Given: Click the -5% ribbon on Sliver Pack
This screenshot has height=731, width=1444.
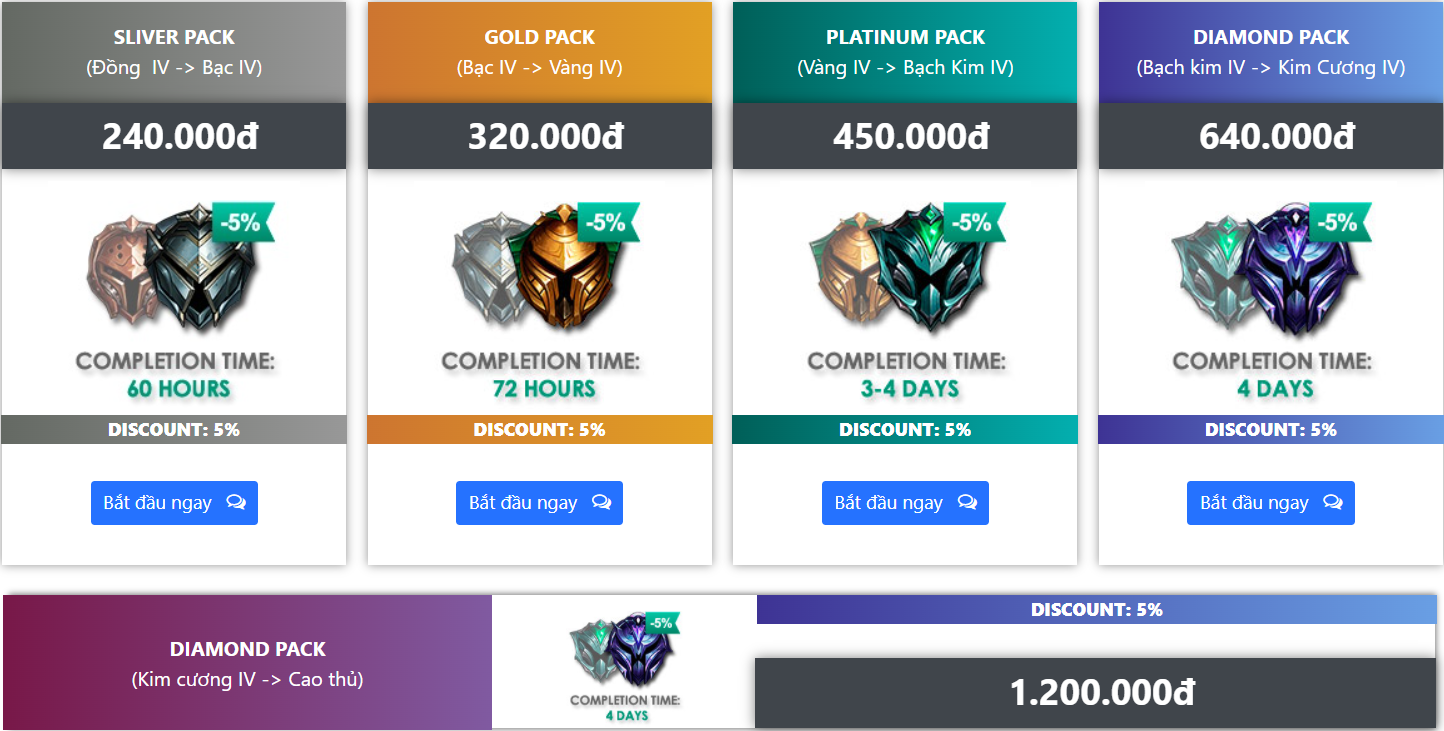Looking at the screenshot, I should (x=241, y=222).
